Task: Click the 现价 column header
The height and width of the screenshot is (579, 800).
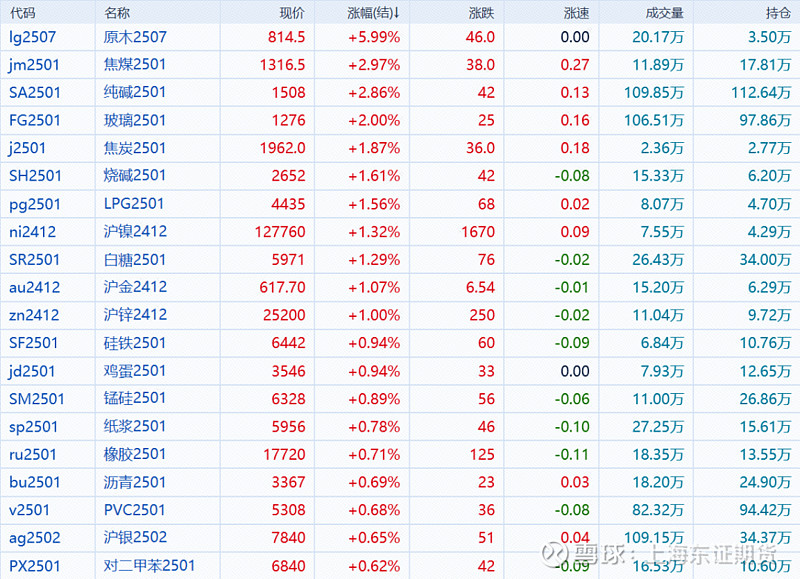Action: 291,13
